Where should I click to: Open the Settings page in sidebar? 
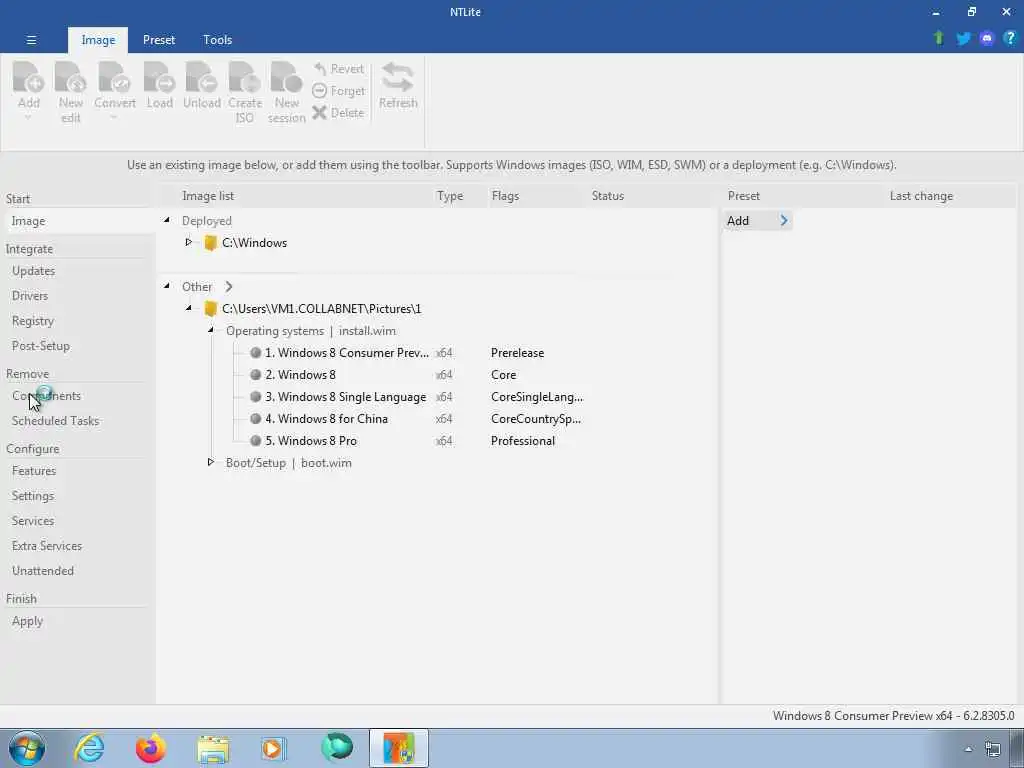click(33, 496)
